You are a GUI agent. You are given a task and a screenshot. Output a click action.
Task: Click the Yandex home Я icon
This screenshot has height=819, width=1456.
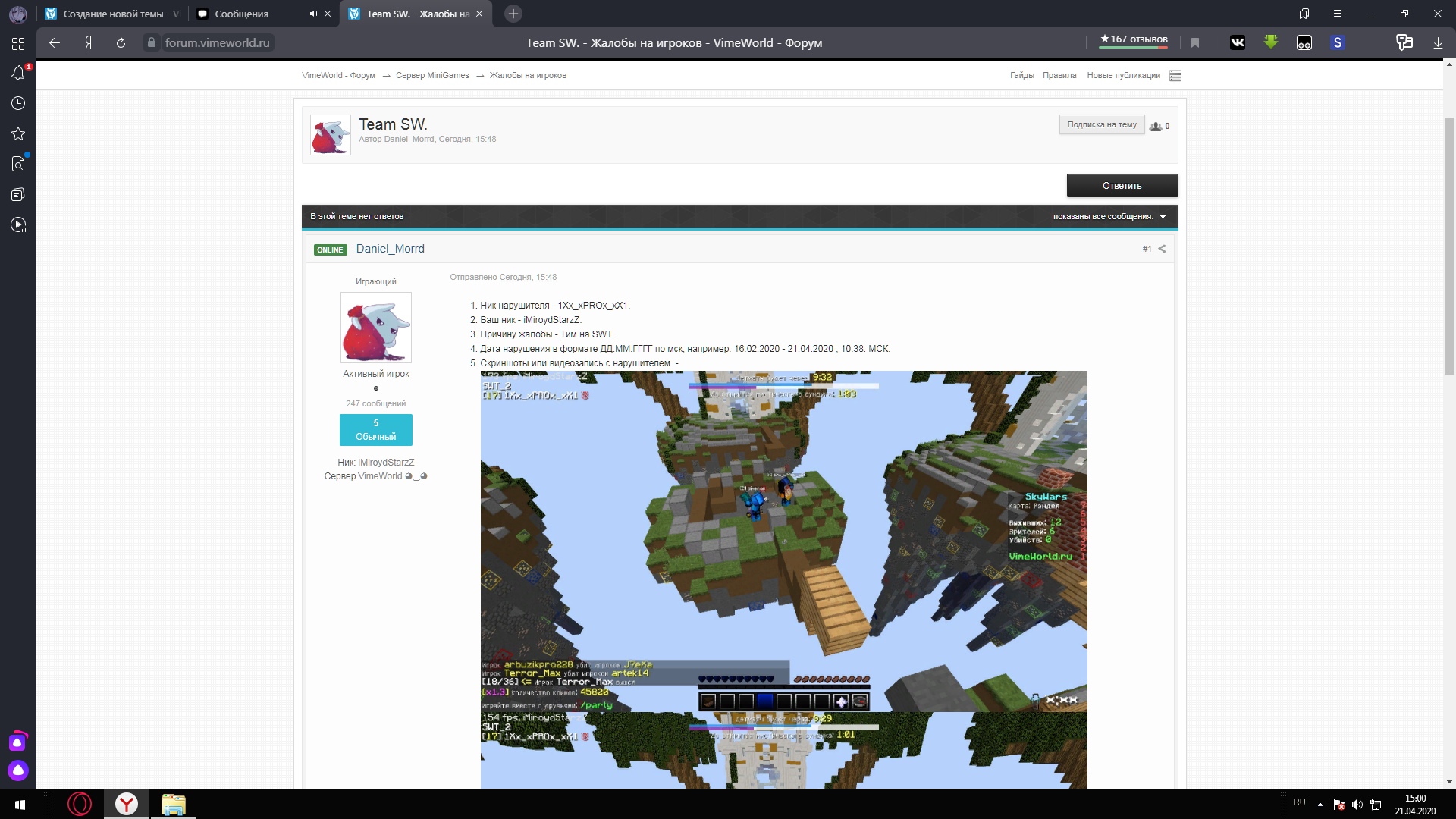tap(89, 43)
